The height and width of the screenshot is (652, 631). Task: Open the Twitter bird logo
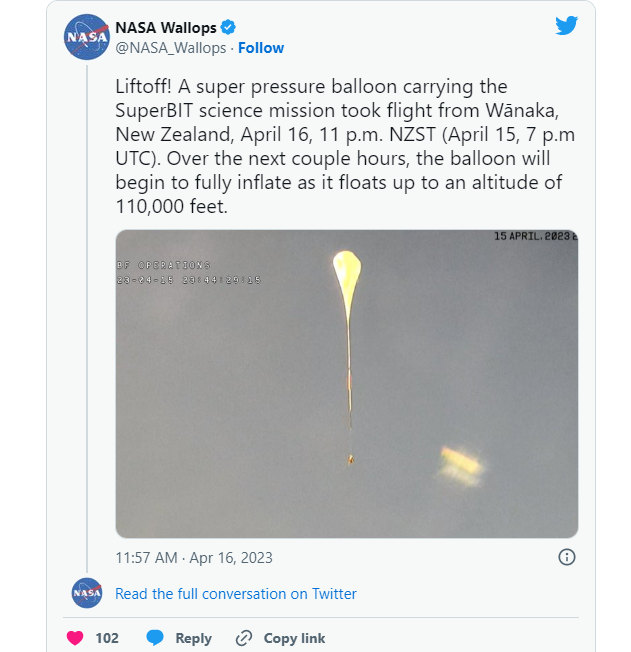[x=567, y=26]
